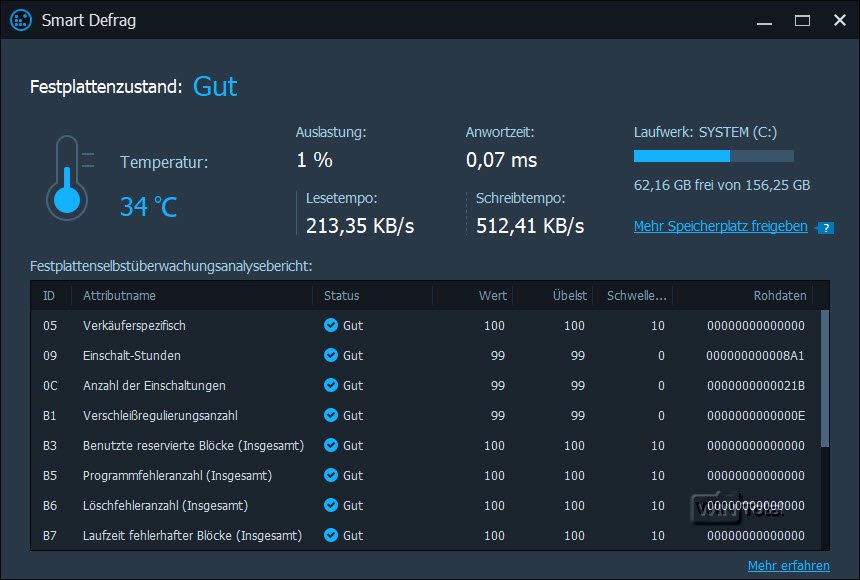860x580 pixels.
Task: Minimize the Smart Defrag window
Action: (765, 20)
